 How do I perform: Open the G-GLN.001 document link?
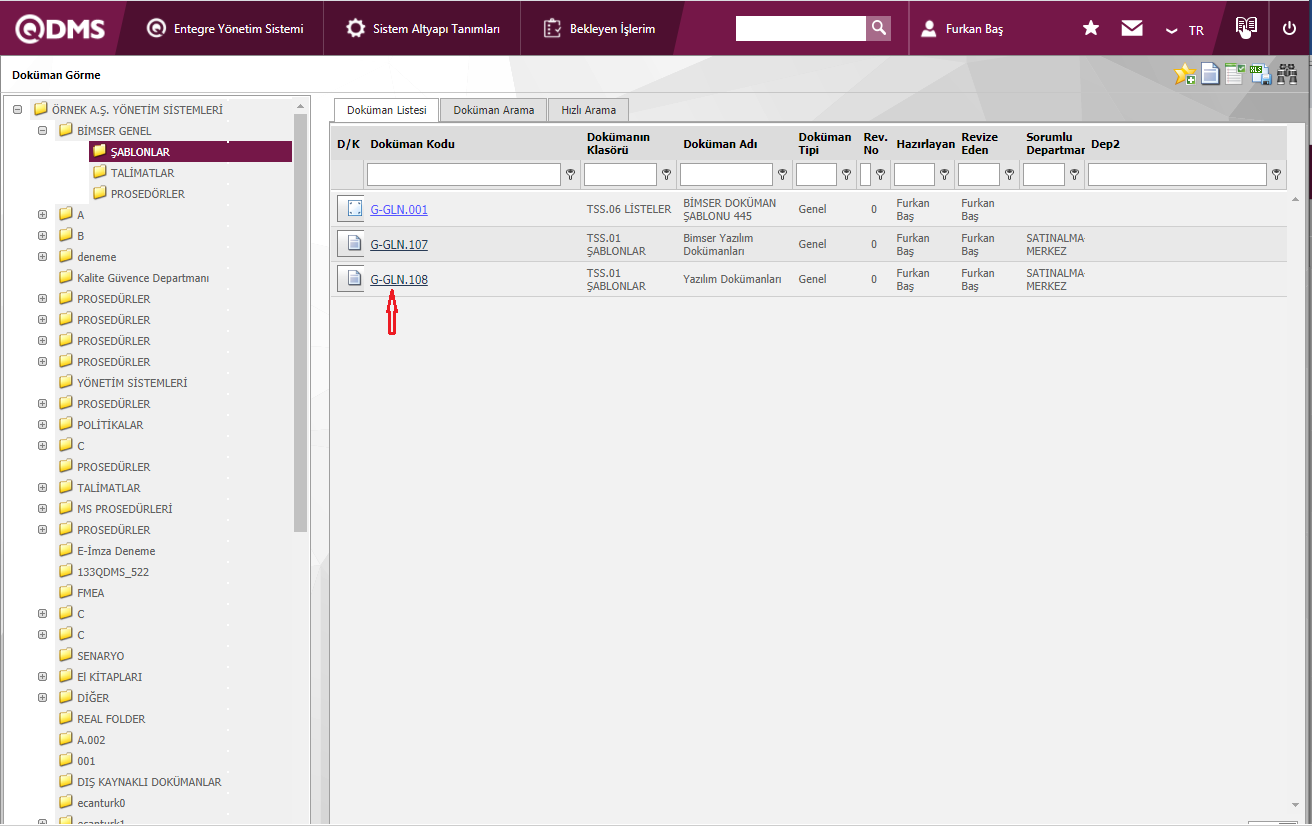399,210
